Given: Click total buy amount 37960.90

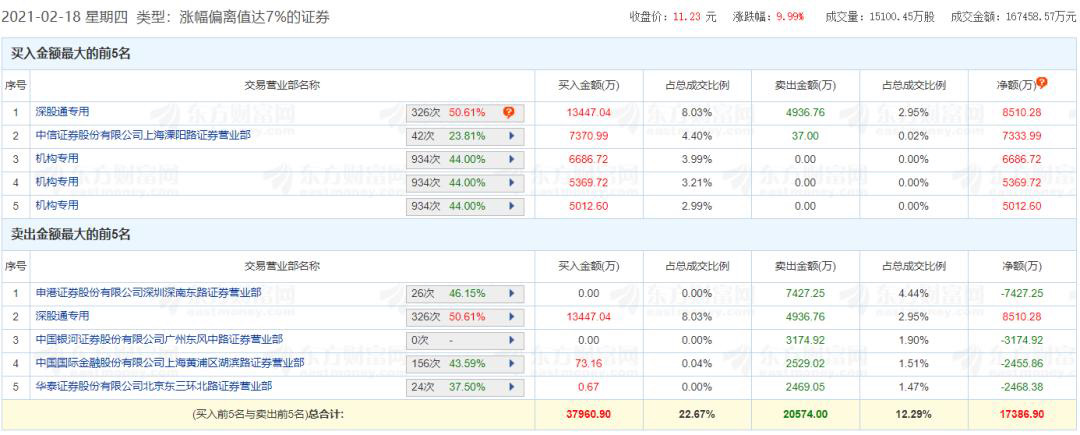Looking at the screenshot, I should point(588,414).
